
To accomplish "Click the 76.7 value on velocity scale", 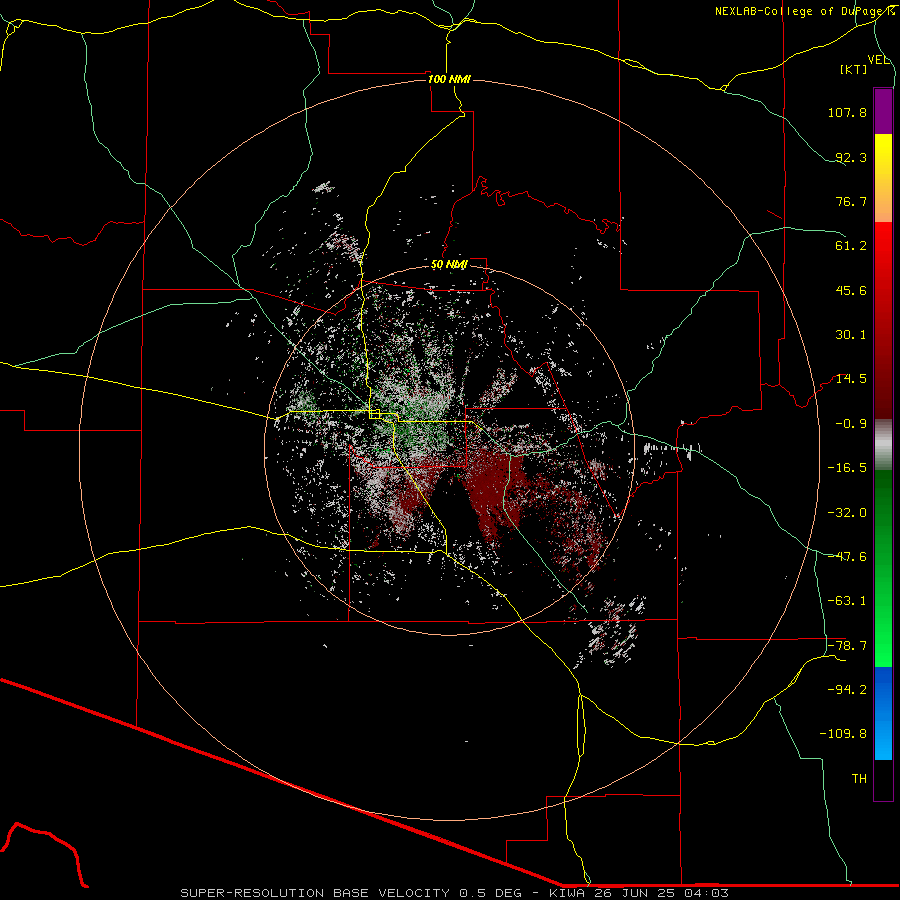I will point(851,201).
